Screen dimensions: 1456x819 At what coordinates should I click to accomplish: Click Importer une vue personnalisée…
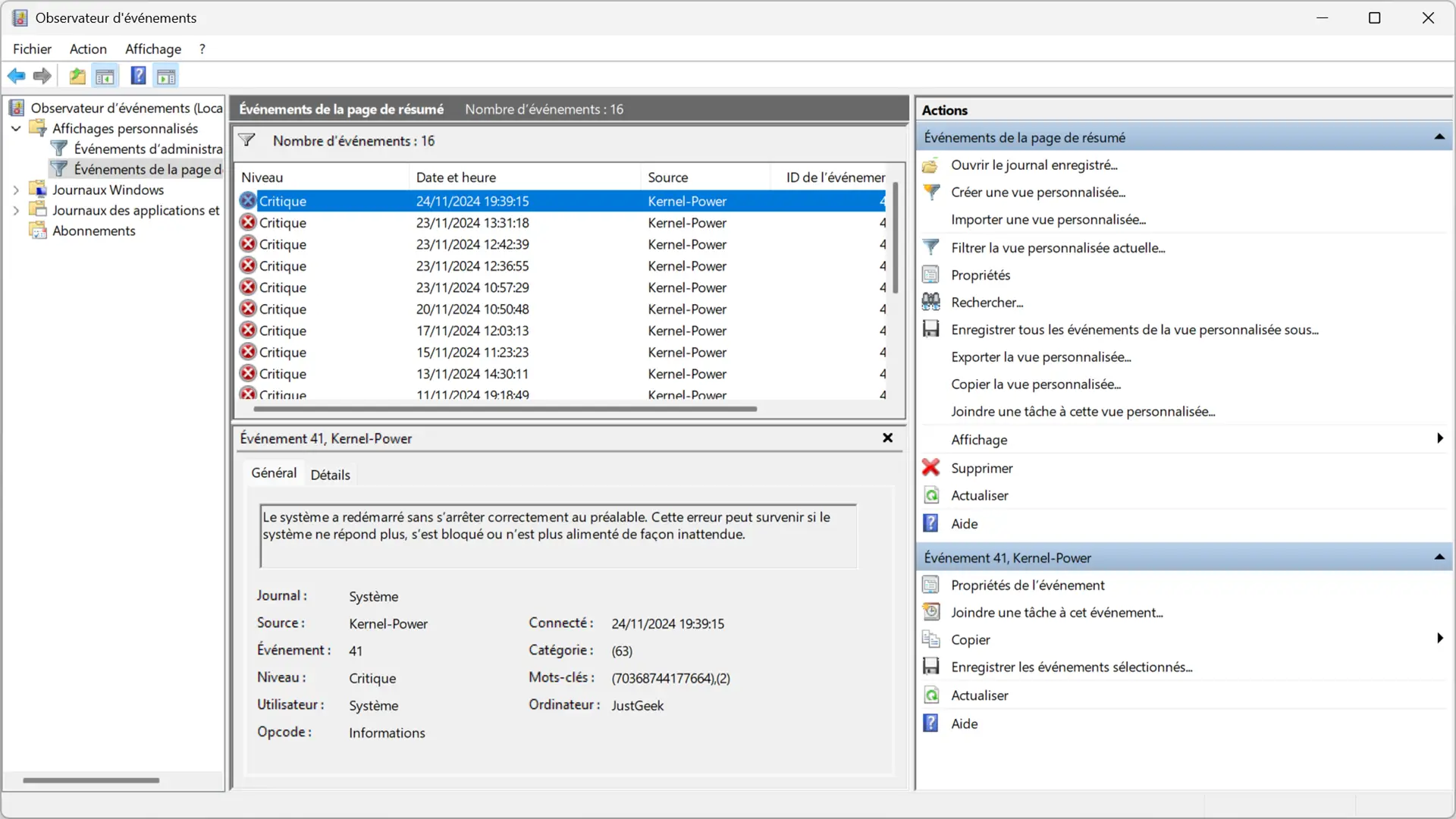click(x=1048, y=220)
